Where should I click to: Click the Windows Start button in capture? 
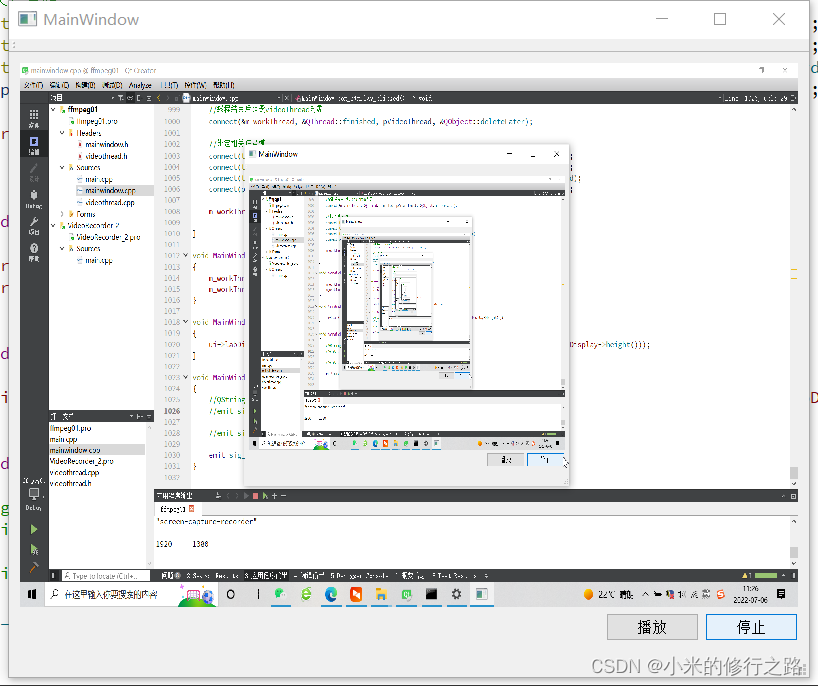pyautogui.click(x=32, y=594)
